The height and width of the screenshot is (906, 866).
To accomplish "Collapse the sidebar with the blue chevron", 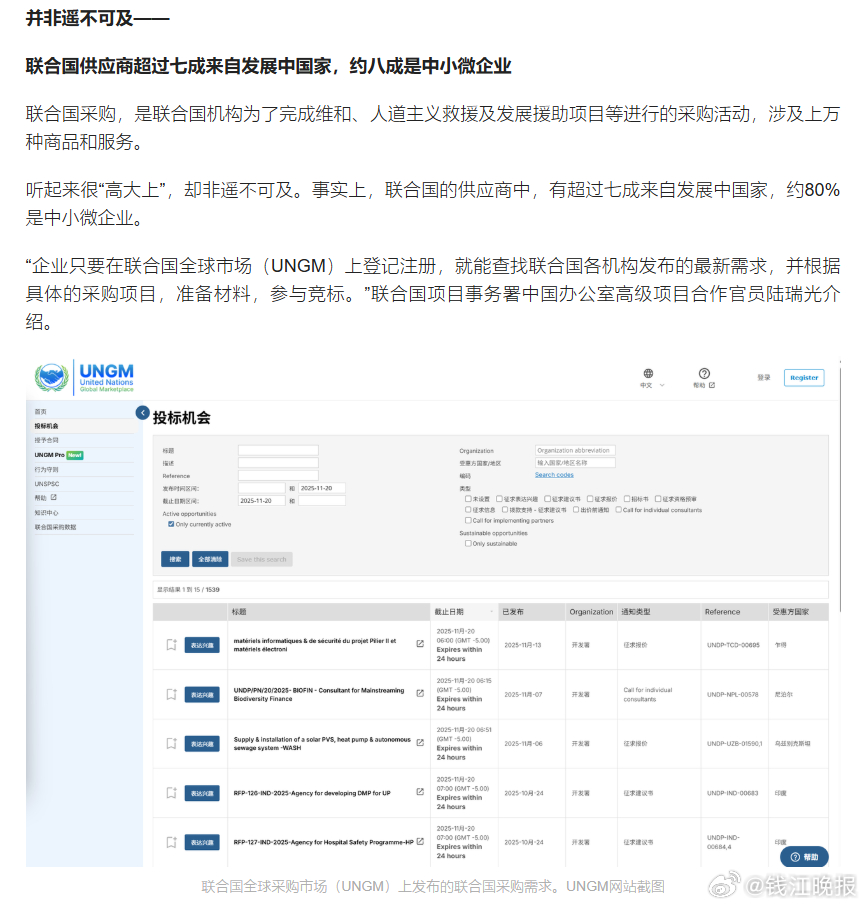I will click(141, 411).
